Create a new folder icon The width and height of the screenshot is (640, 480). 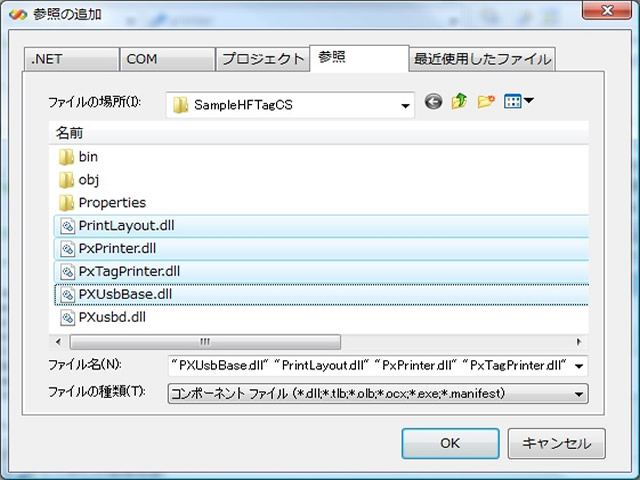click(x=486, y=101)
